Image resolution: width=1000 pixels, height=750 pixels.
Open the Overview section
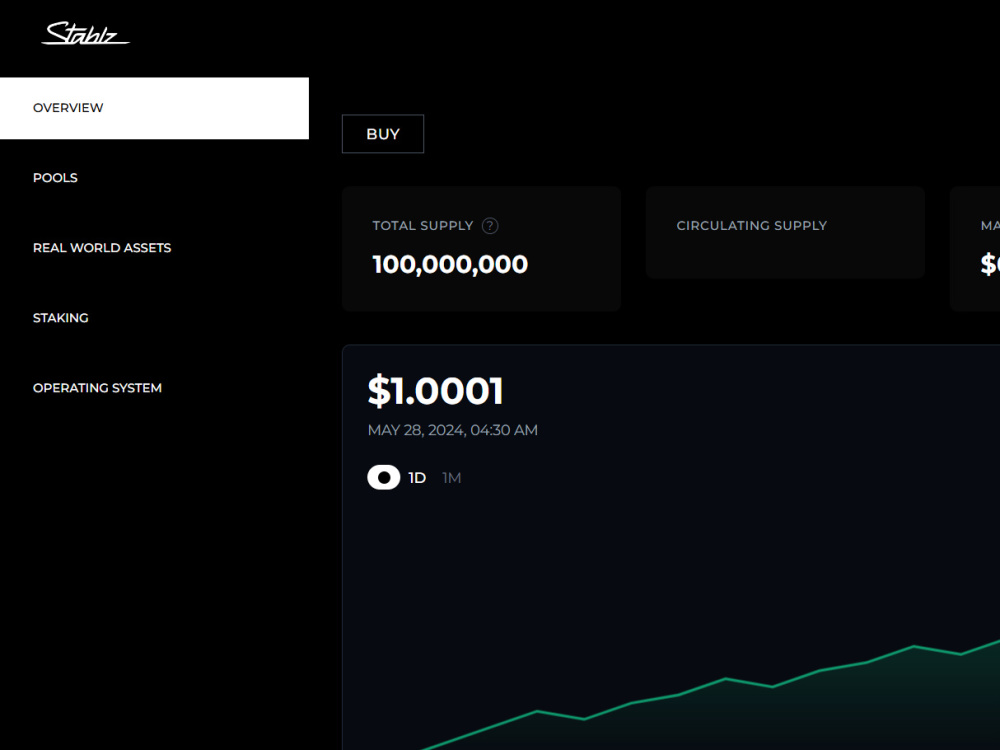(x=154, y=108)
